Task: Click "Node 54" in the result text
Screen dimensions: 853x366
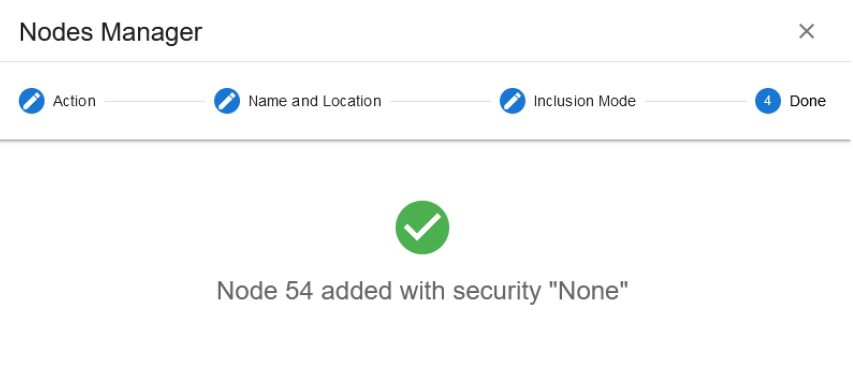Action: (x=265, y=290)
